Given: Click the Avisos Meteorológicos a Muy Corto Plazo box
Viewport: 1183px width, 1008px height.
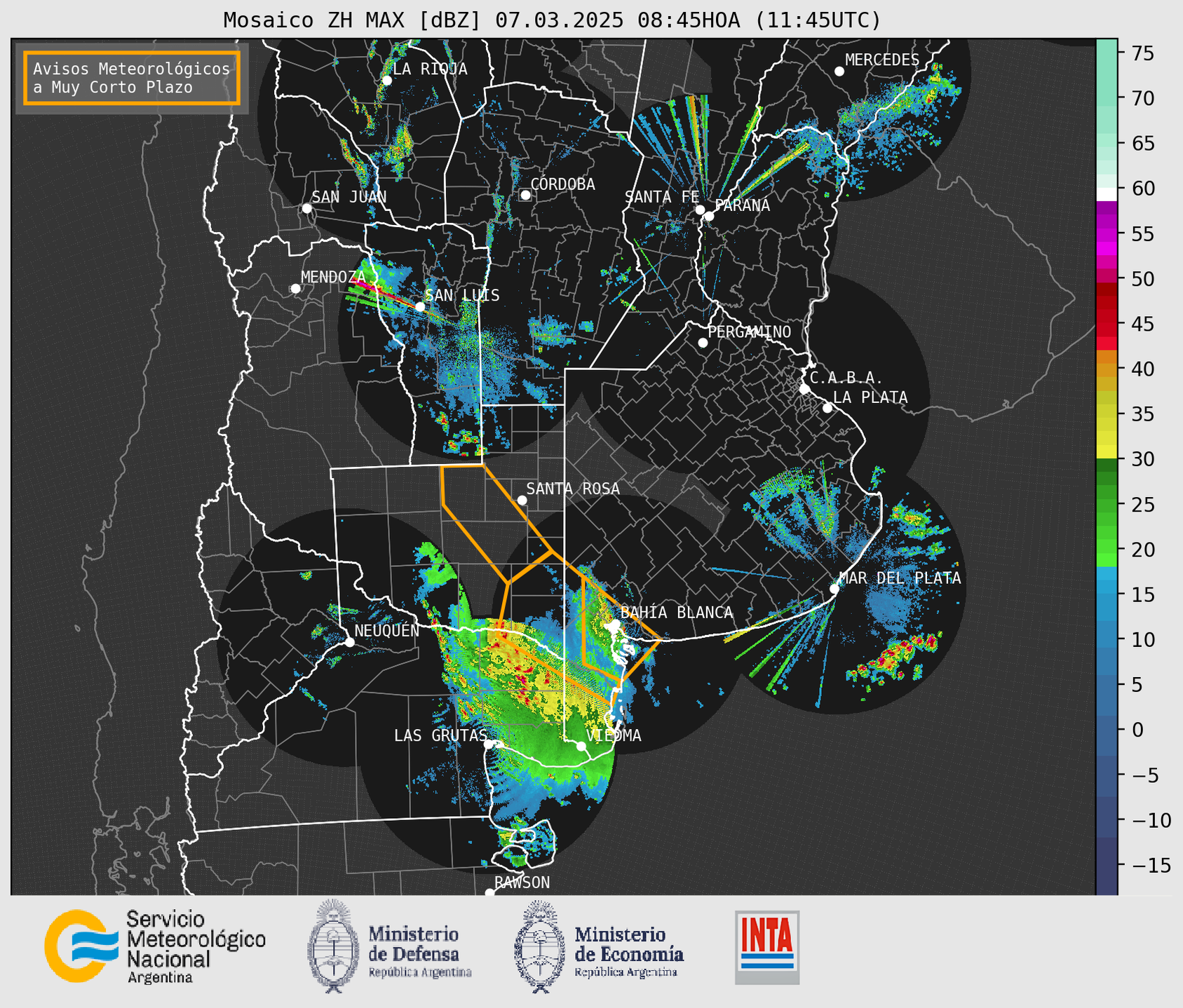Looking at the screenshot, I should point(132,78).
